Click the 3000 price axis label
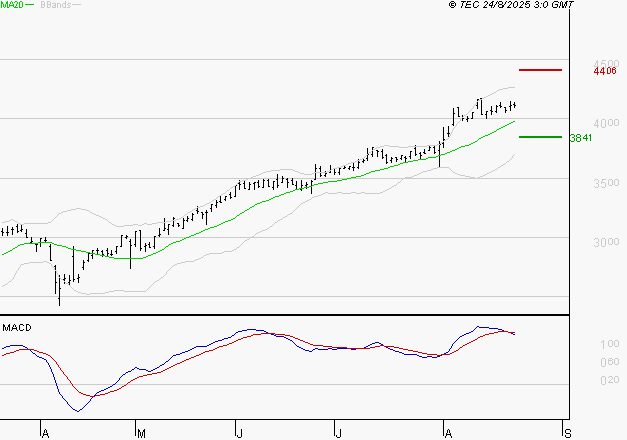Image resolution: width=627 pixels, height=440 pixels. (606, 242)
